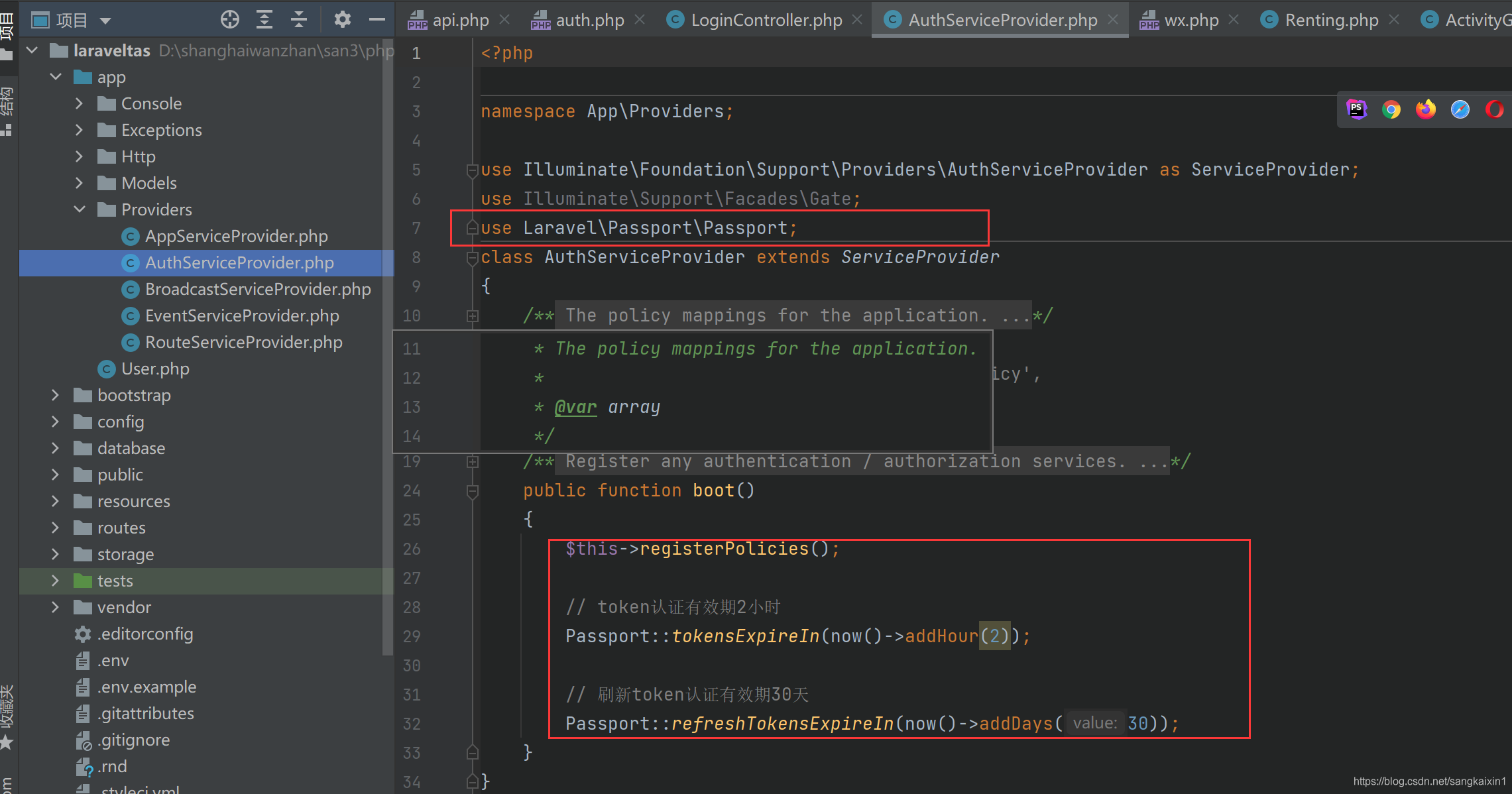Expand the vendor folder
The width and height of the screenshot is (1512, 794).
(56, 607)
